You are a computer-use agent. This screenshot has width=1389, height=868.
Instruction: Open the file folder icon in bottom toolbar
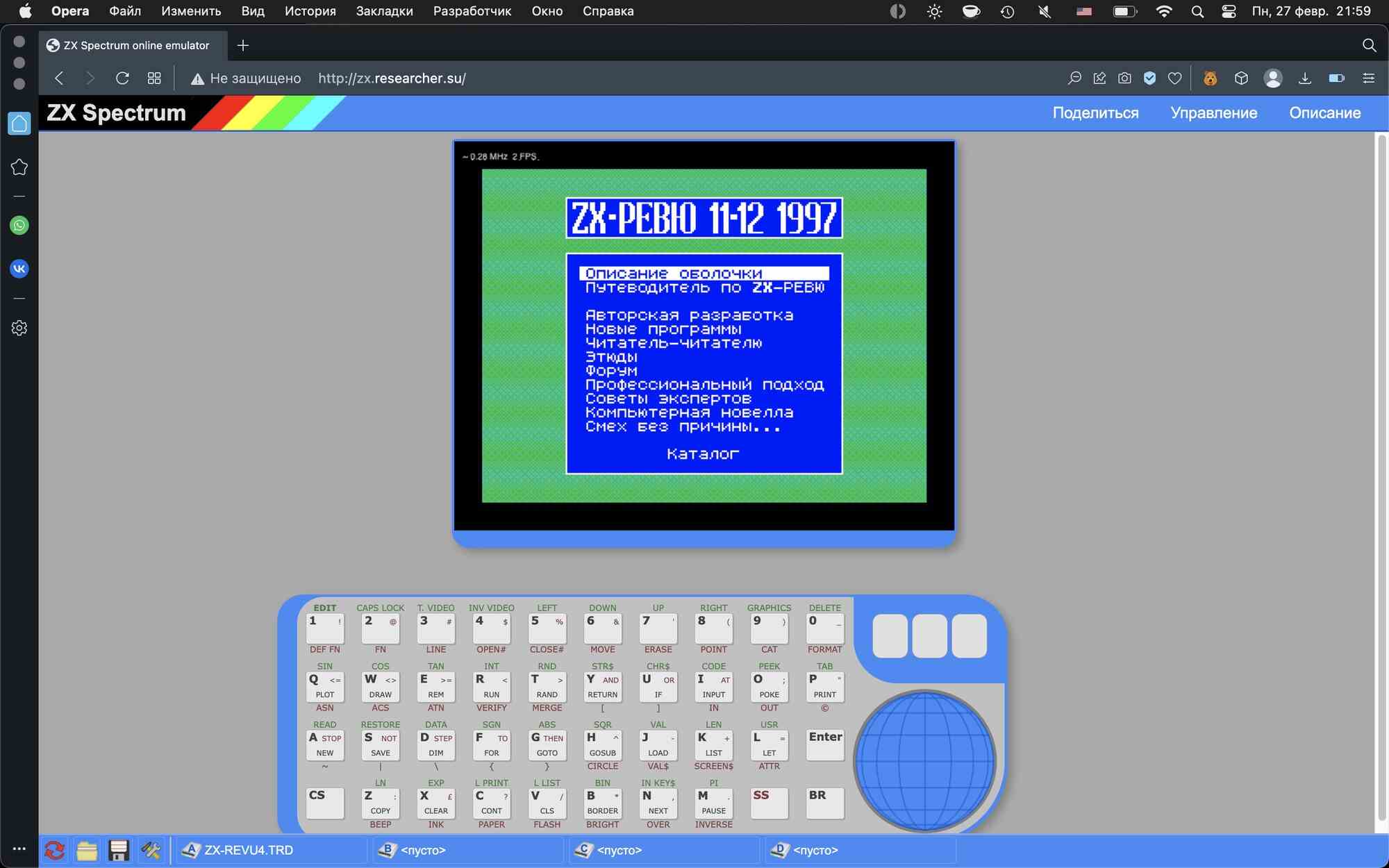[x=87, y=850]
